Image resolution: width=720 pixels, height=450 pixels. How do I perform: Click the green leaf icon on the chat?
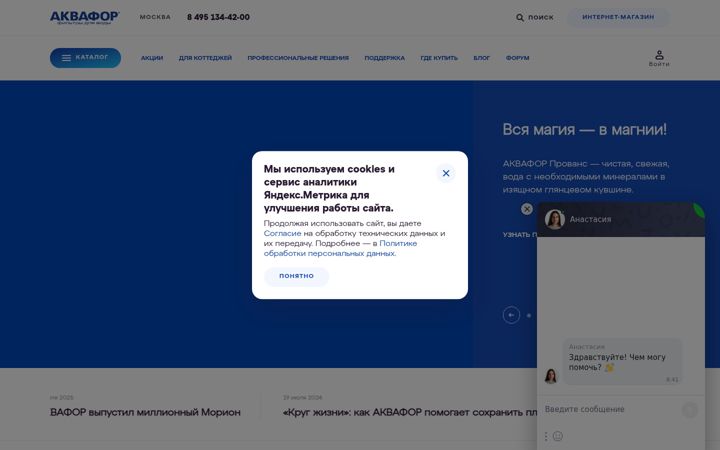click(x=699, y=209)
